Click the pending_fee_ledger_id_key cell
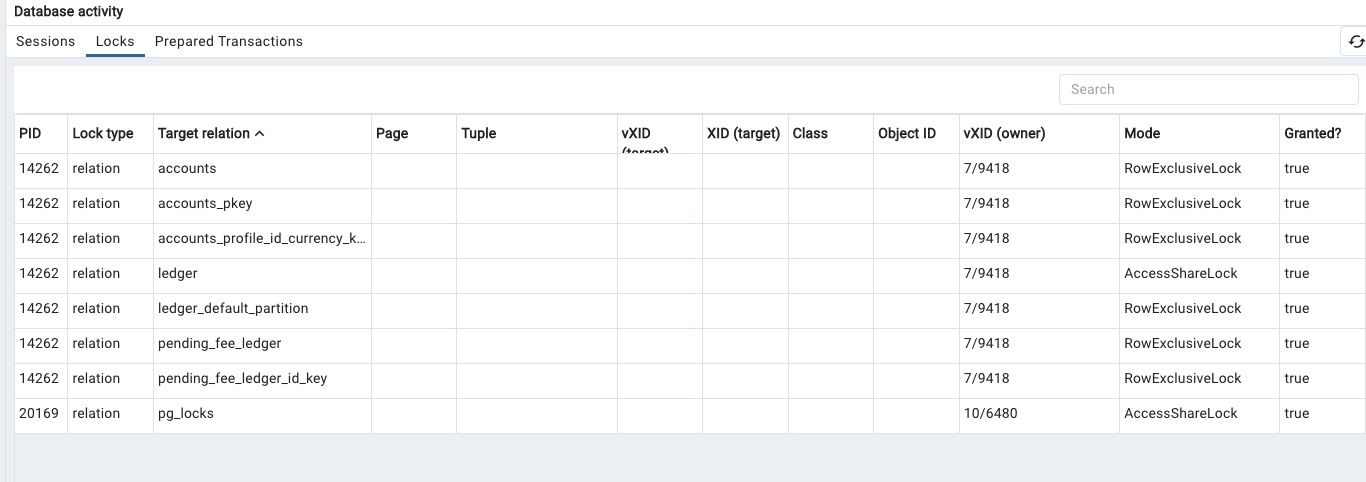The height and width of the screenshot is (482, 1366). pyautogui.click(x=242, y=379)
